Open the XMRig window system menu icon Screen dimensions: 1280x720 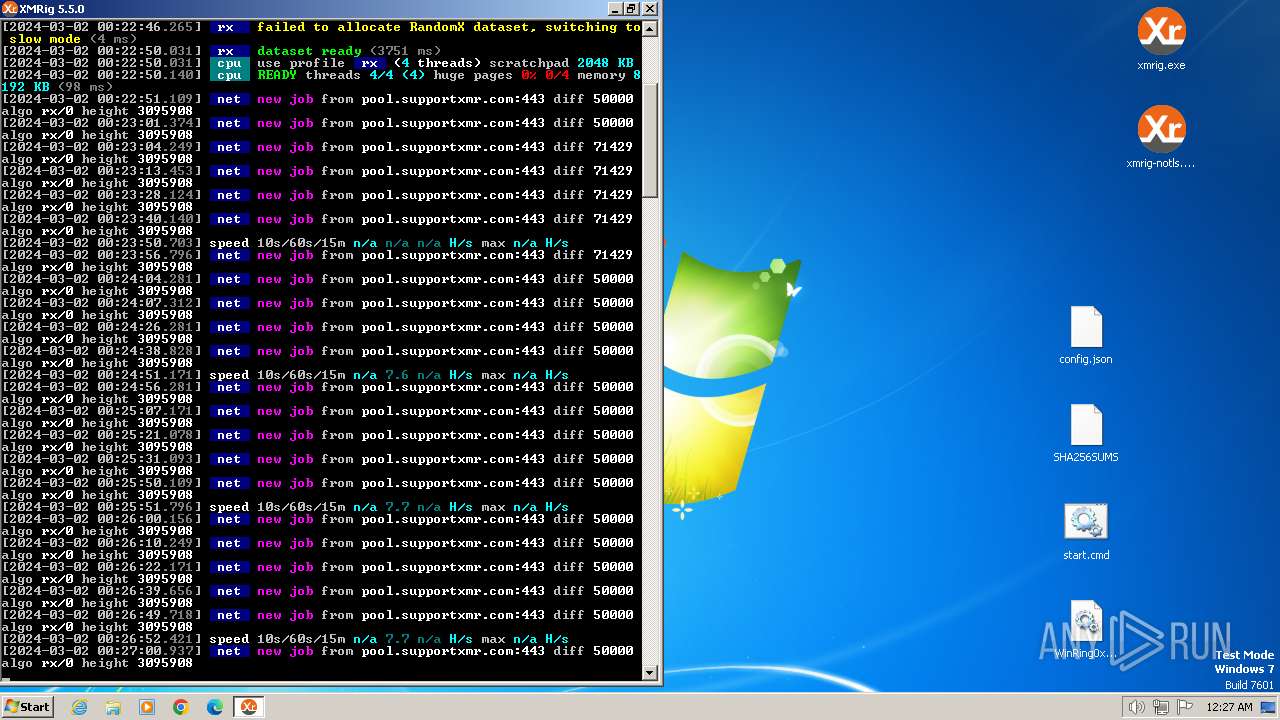coord(10,9)
